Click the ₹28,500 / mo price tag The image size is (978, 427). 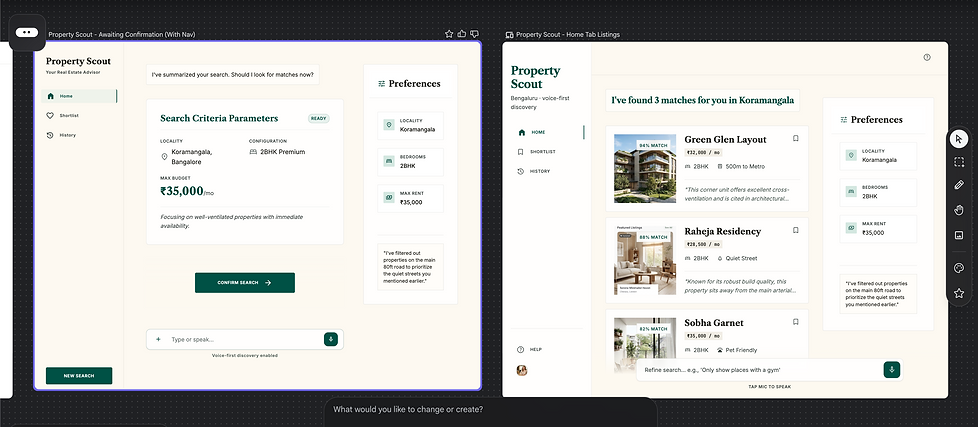[x=703, y=244]
